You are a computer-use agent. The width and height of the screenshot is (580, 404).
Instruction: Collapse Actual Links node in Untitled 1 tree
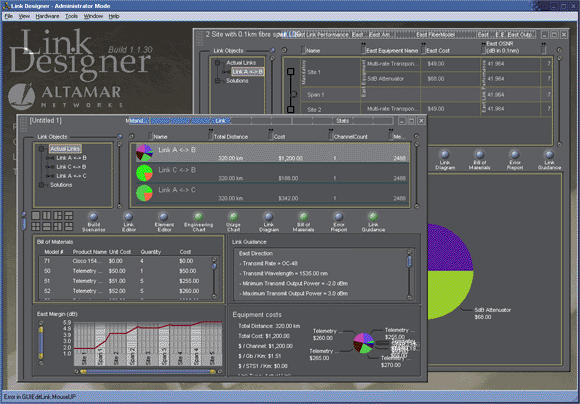[42, 149]
